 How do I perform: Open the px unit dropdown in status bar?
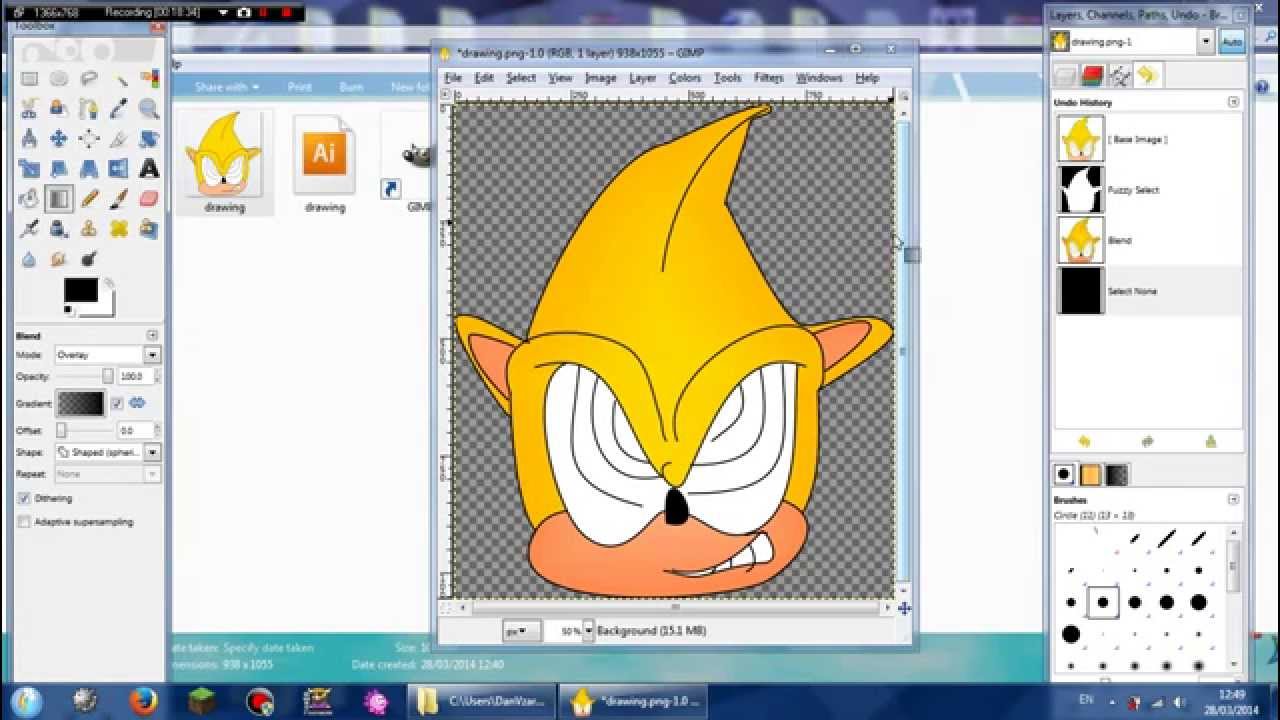click(522, 631)
